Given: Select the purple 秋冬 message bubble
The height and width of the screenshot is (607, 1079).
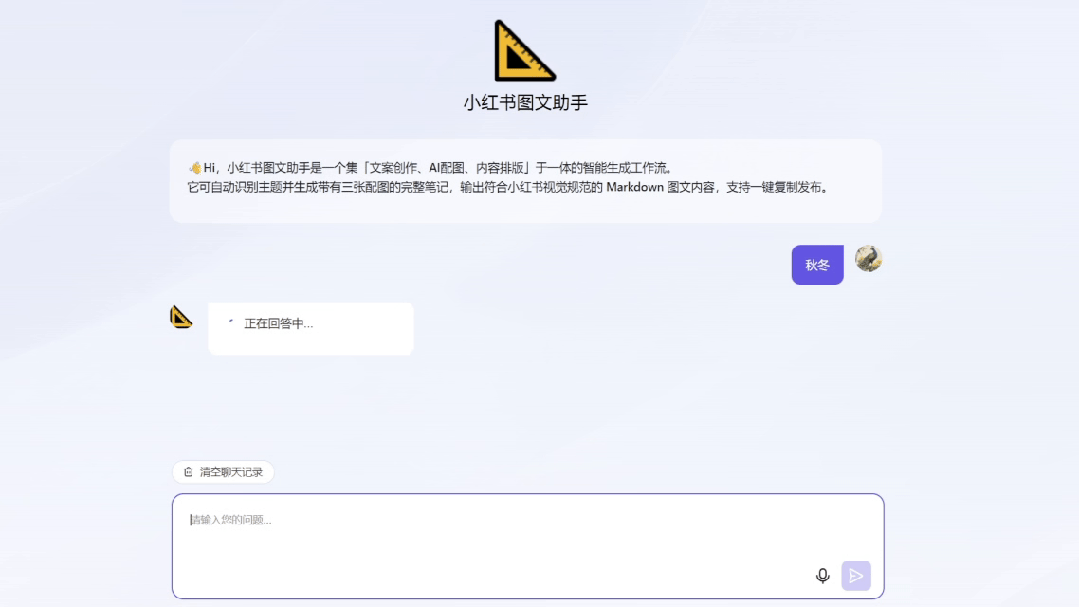Looking at the screenshot, I should point(817,264).
